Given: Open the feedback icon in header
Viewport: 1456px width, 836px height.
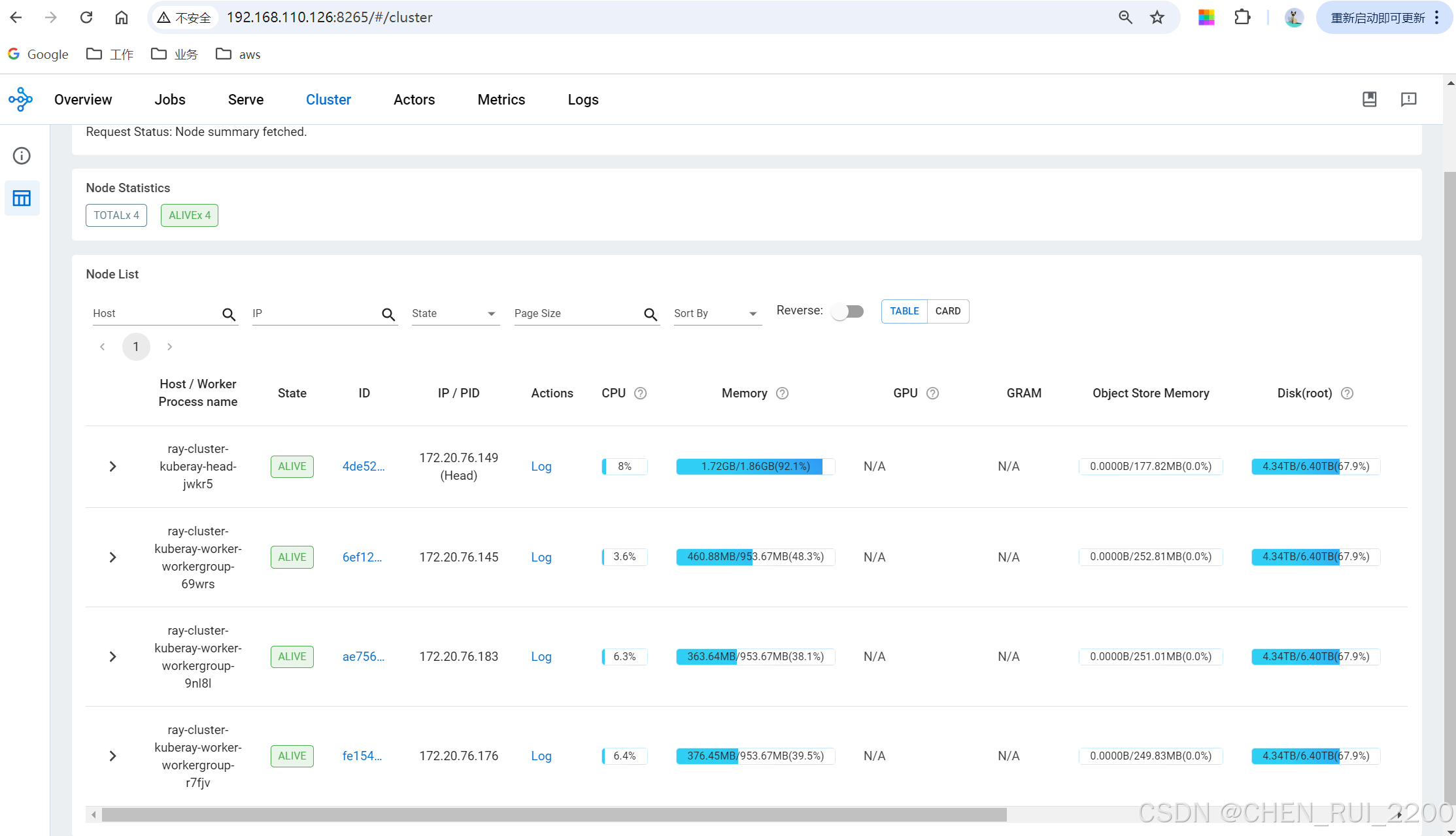Looking at the screenshot, I should (x=1408, y=99).
